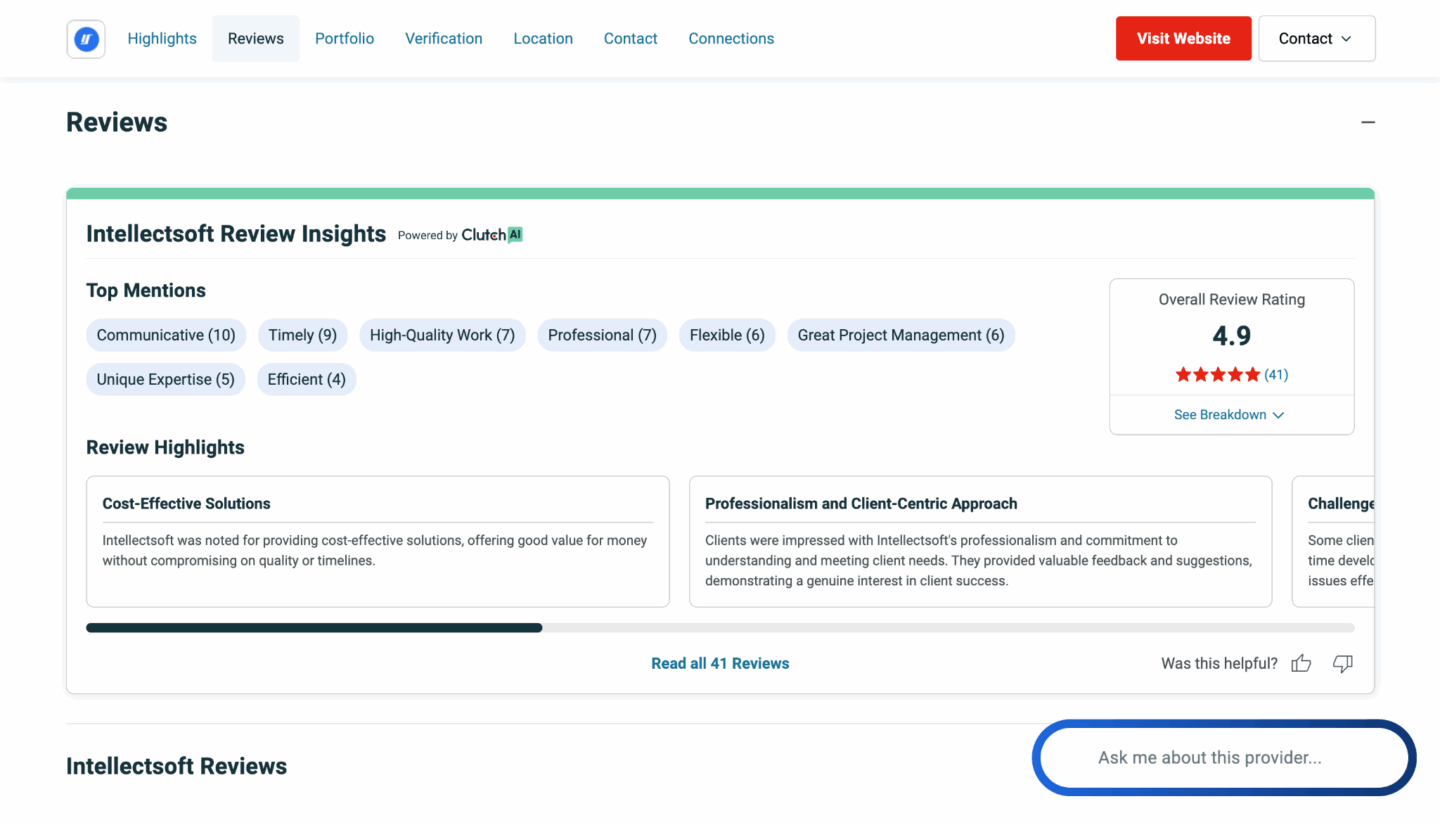Open the Contact nav tab
The width and height of the screenshot is (1440, 825).
[631, 38]
